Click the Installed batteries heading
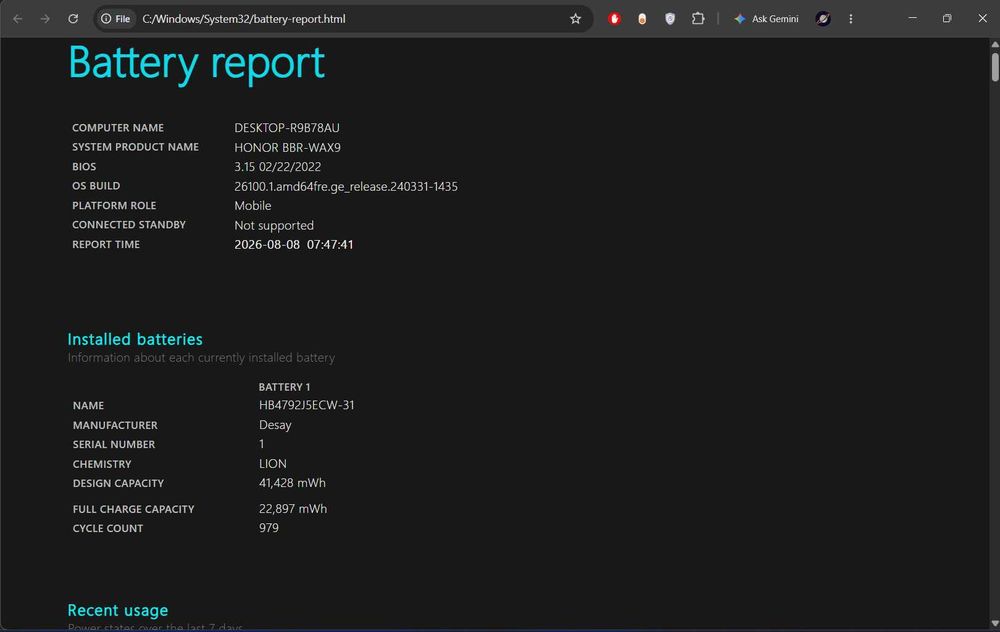The width and height of the screenshot is (1000, 632). [135, 339]
